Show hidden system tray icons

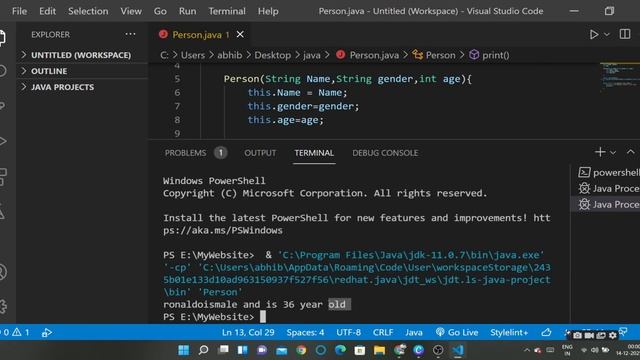pyautogui.click(x=527, y=350)
